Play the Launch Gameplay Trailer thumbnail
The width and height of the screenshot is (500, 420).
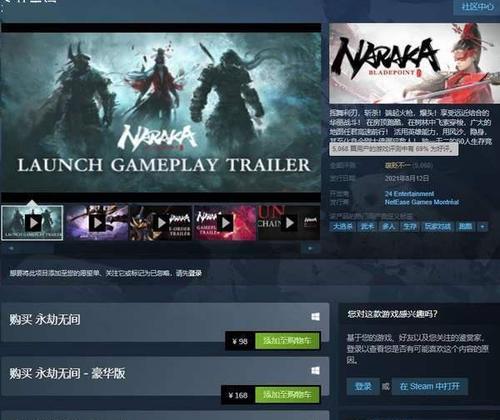click(32, 223)
